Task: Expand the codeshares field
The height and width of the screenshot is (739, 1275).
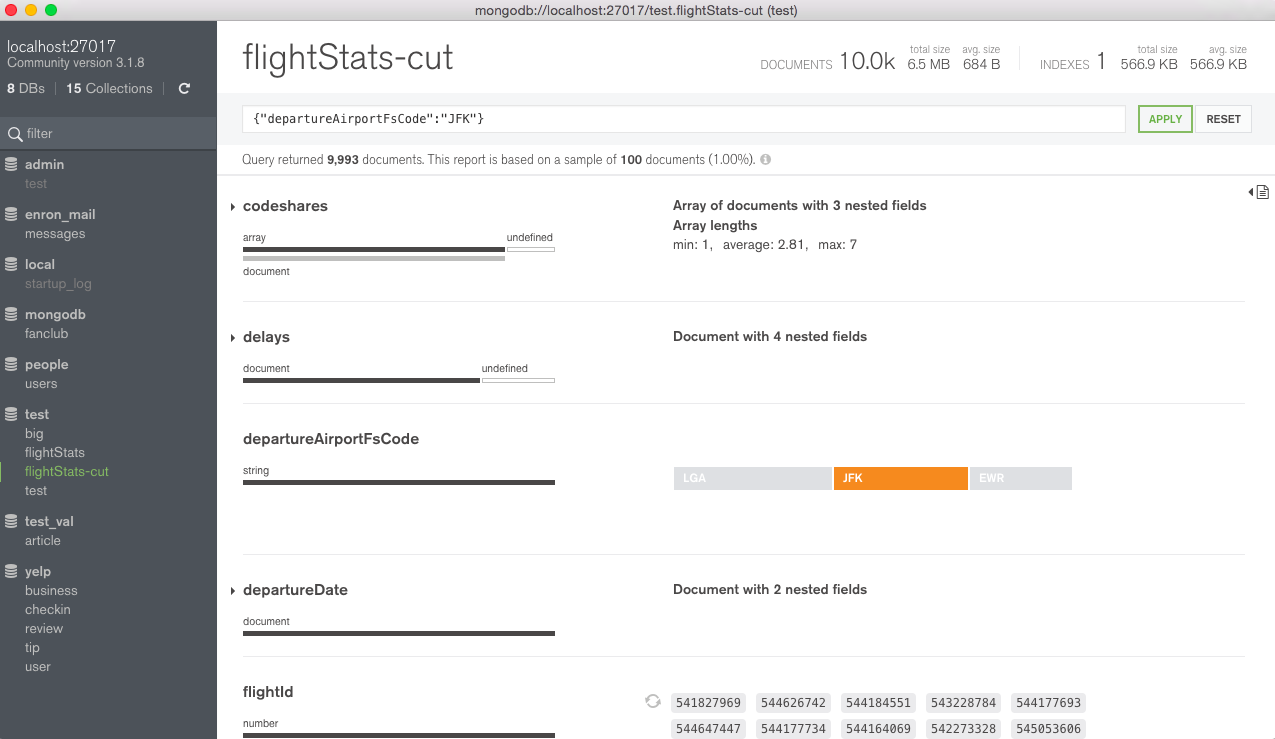Action: pyautogui.click(x=233, y=207)
